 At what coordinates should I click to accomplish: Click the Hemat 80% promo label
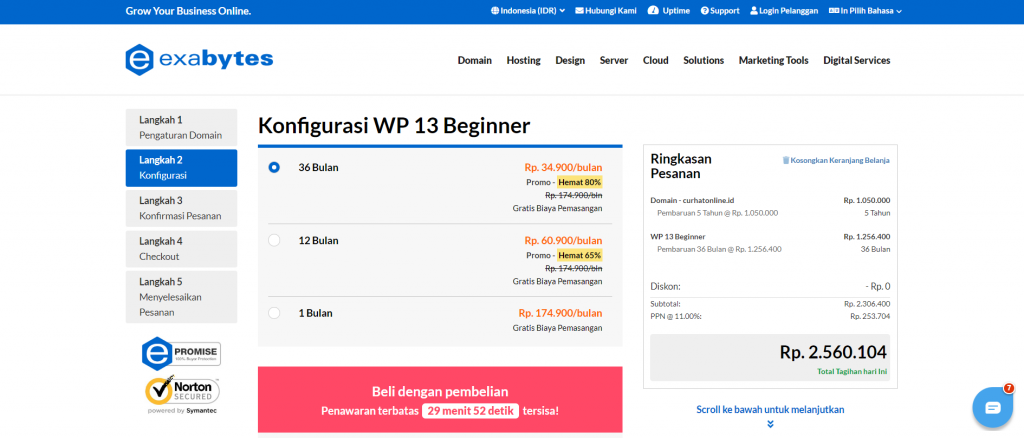click(579, 182)
